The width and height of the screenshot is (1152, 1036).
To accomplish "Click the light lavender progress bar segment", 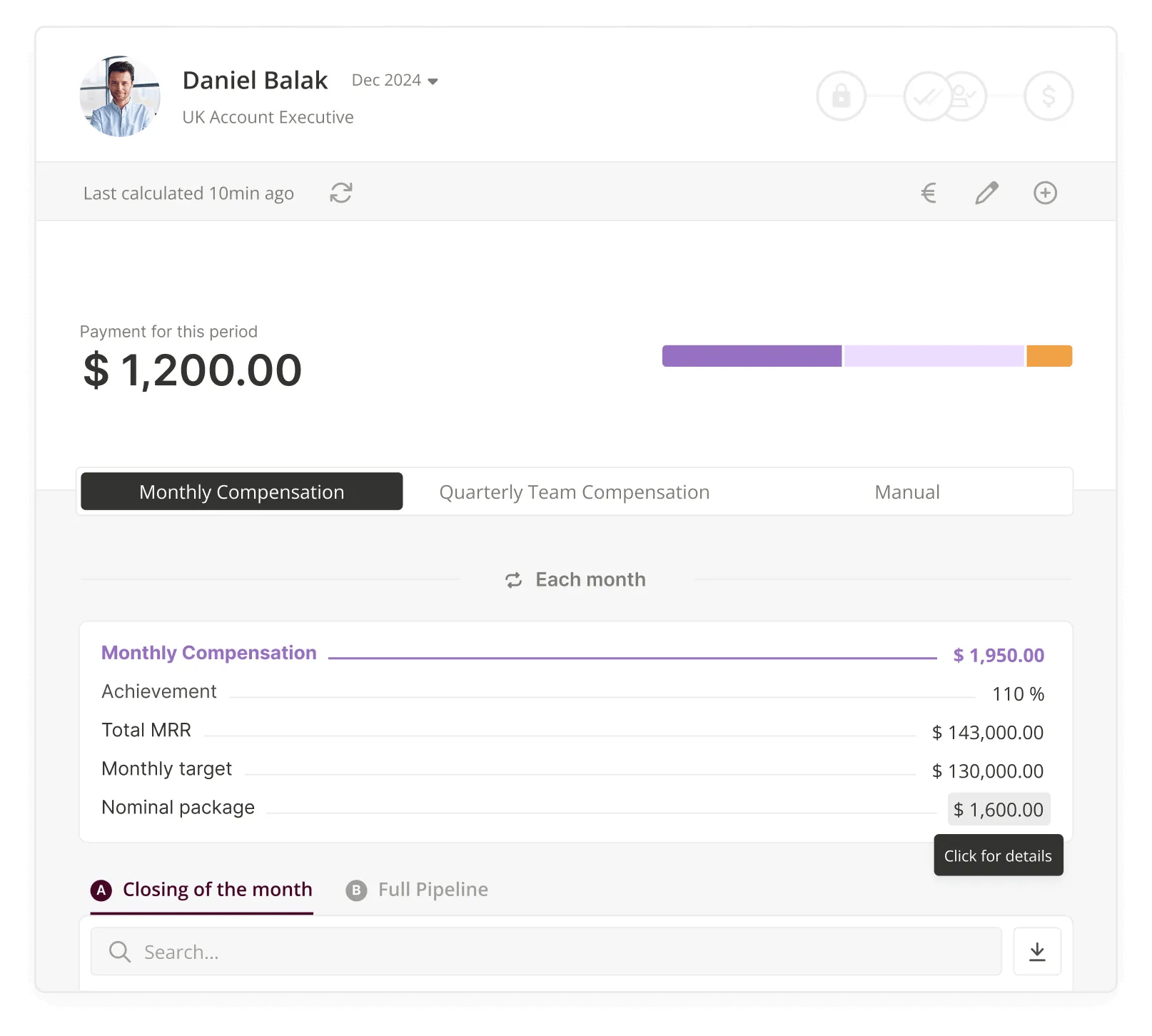I will click(934, 356).
